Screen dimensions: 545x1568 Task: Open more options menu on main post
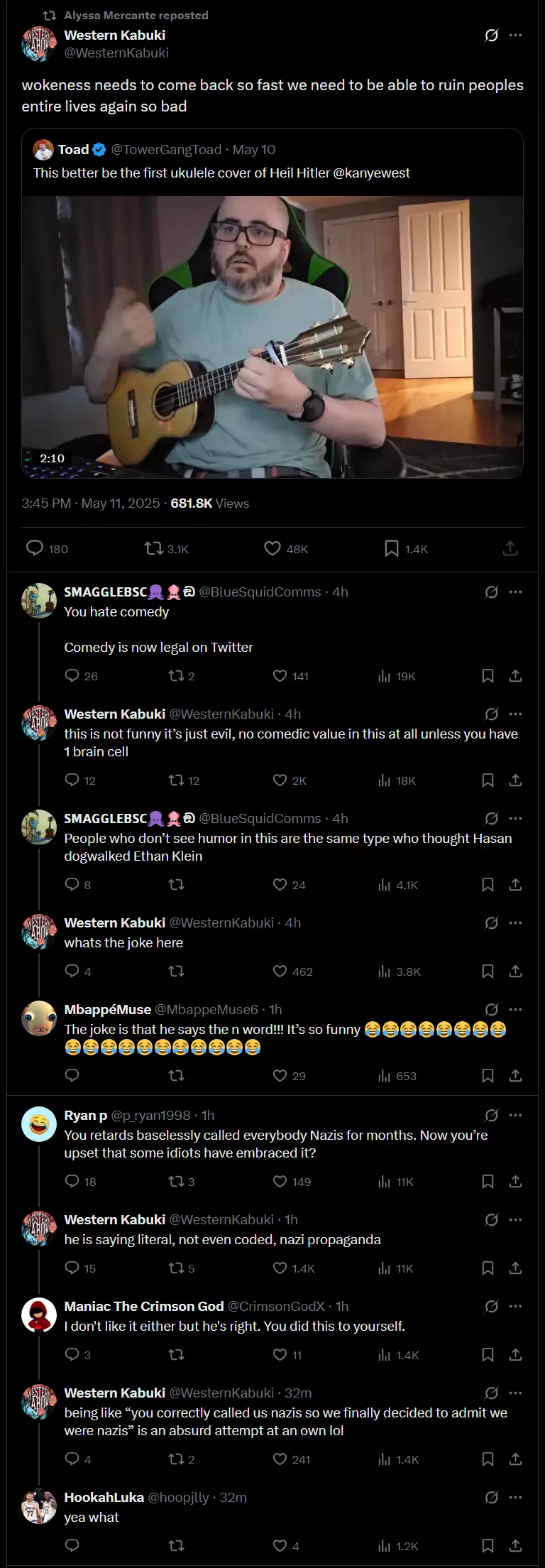pyautogui.click(x=516, y=35)
